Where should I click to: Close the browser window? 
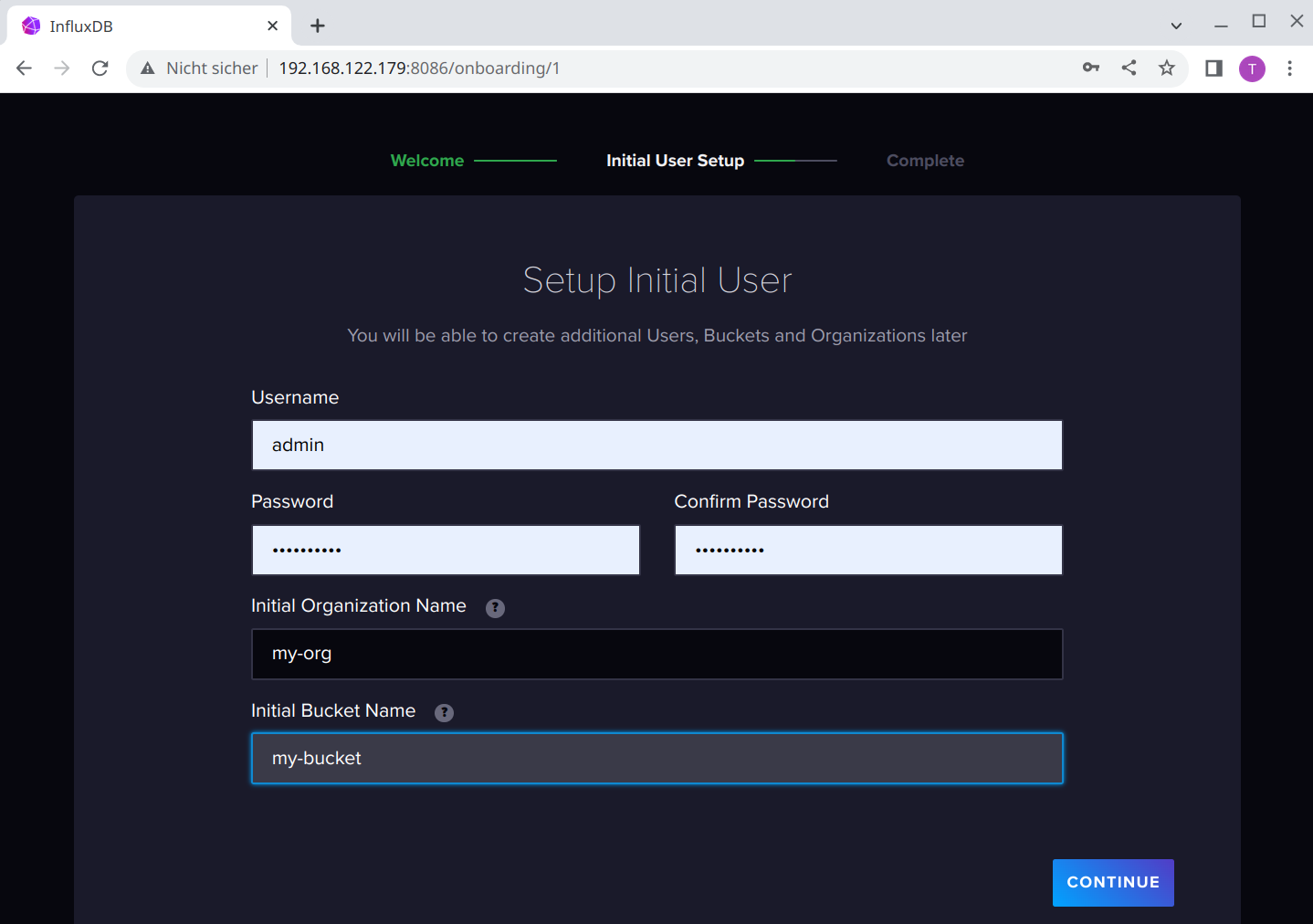1297,21
